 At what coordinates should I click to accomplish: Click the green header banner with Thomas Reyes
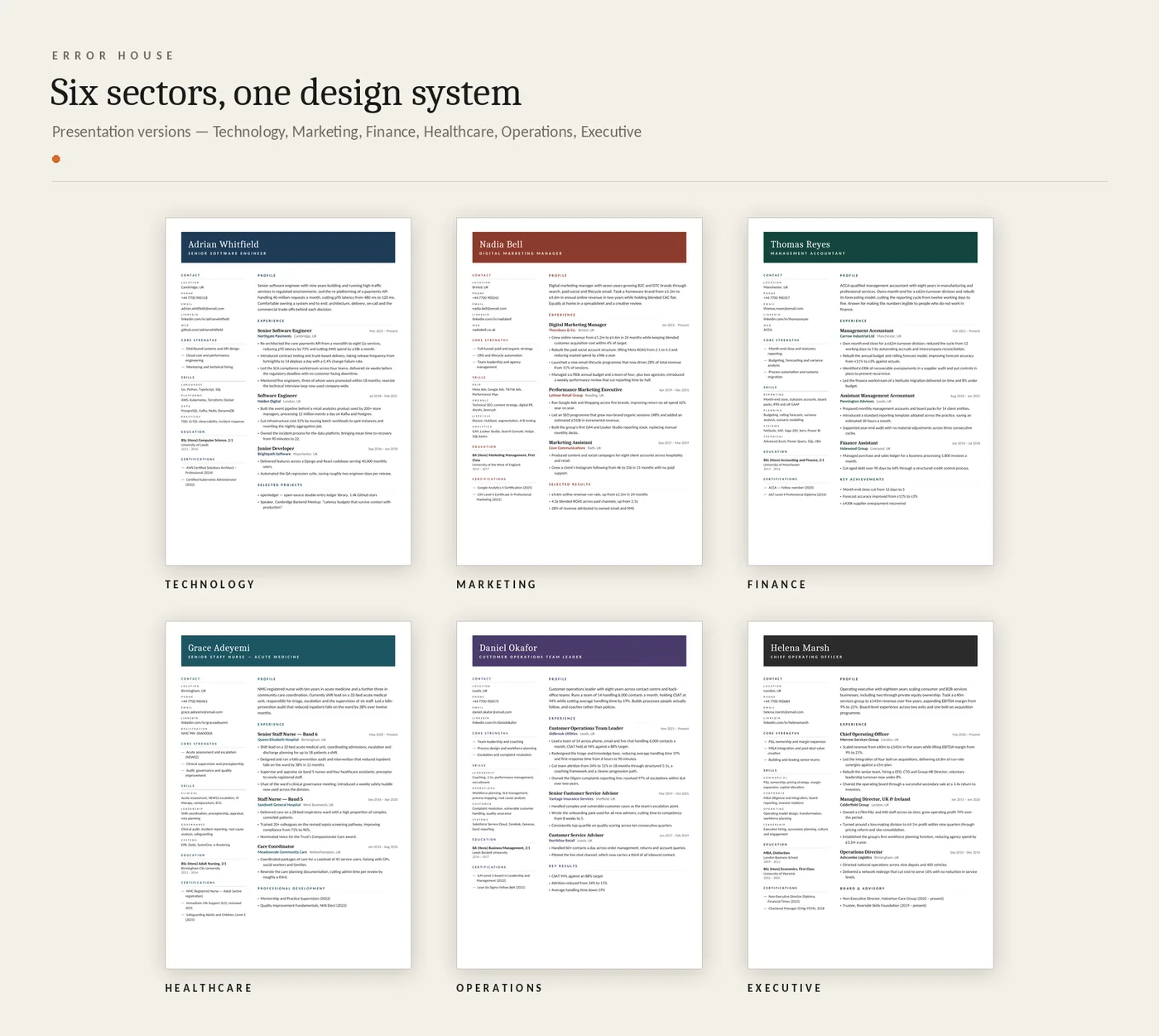pos(870,248)
